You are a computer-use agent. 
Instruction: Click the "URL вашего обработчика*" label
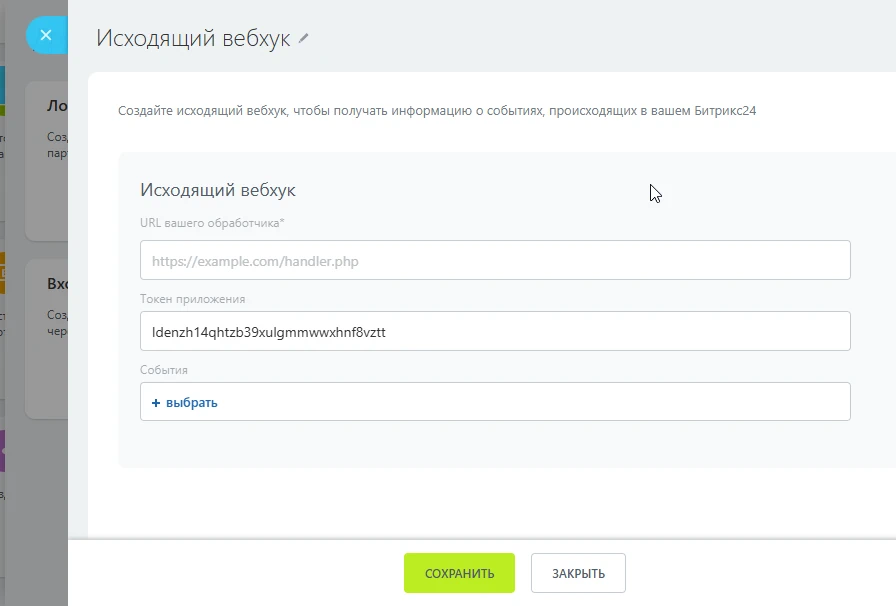pos(212,223)
